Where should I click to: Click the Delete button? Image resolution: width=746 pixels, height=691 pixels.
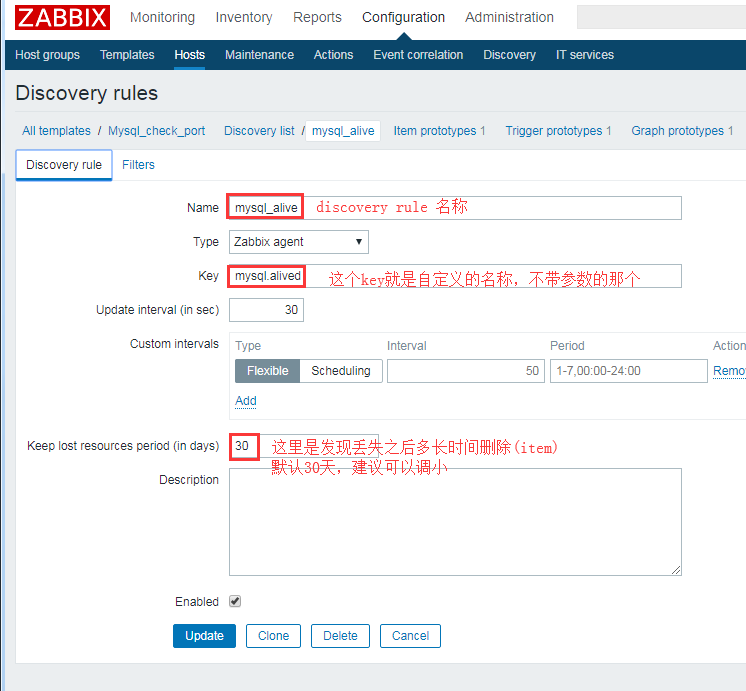tap(340, 636)
